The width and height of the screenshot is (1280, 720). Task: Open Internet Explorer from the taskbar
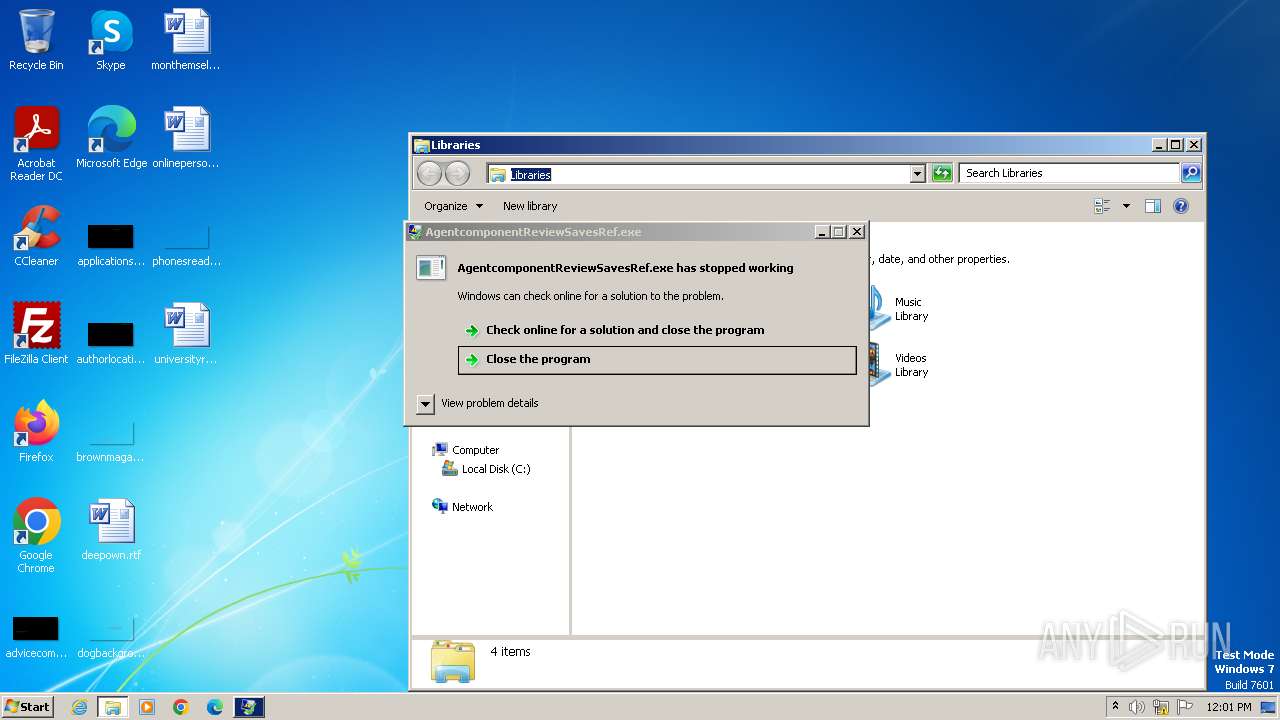79,707
